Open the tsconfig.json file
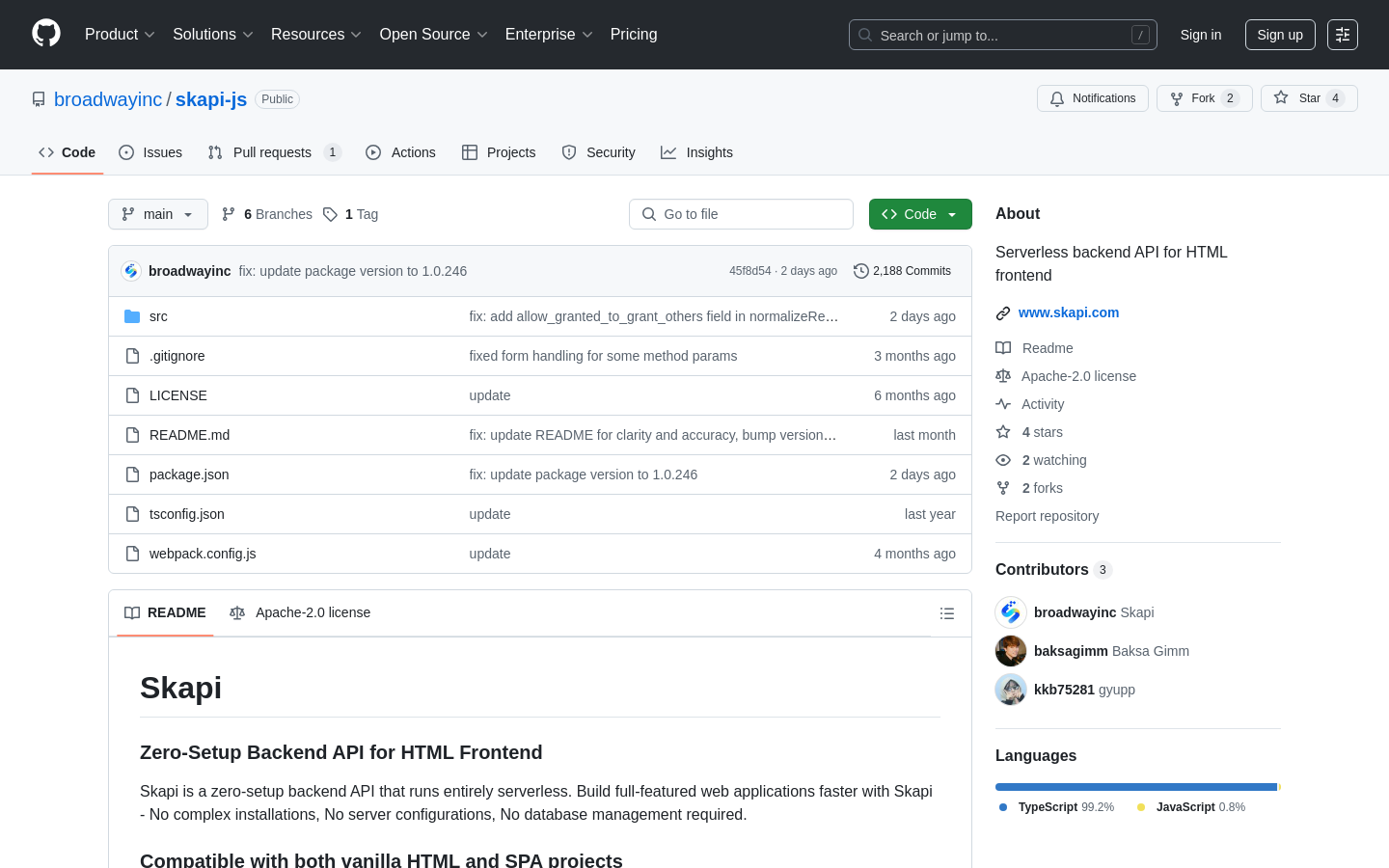The height and width of the screenshot is (868, 1389). click(x=187, y=514)
